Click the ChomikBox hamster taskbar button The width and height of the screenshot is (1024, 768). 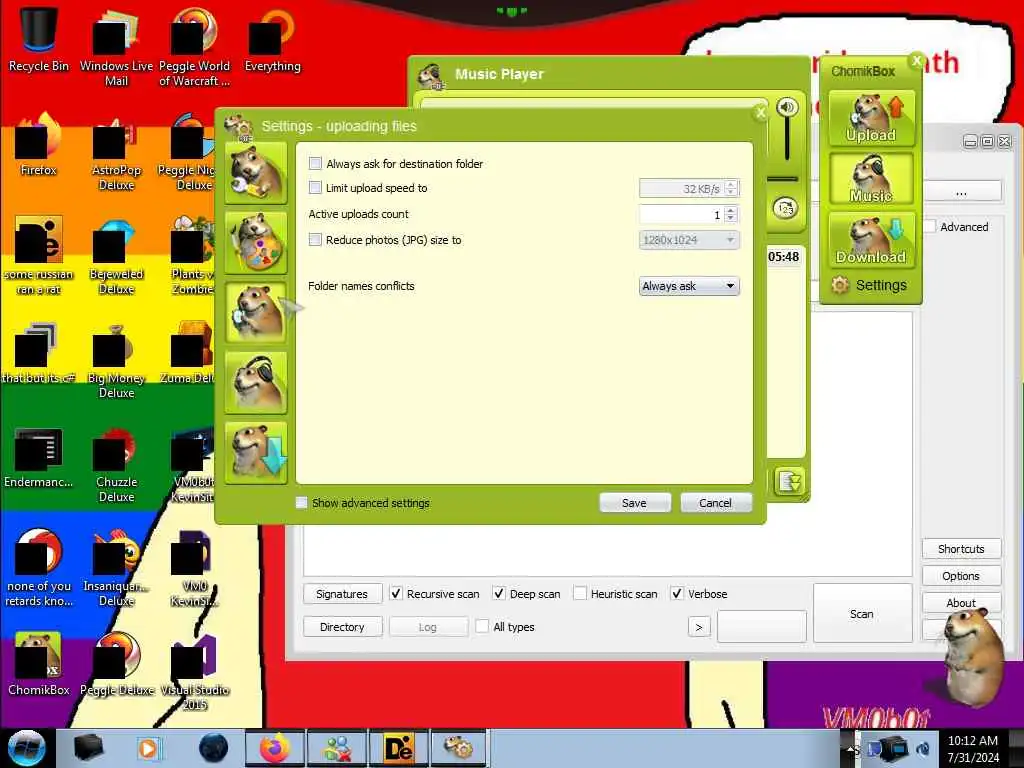(459, 748)
